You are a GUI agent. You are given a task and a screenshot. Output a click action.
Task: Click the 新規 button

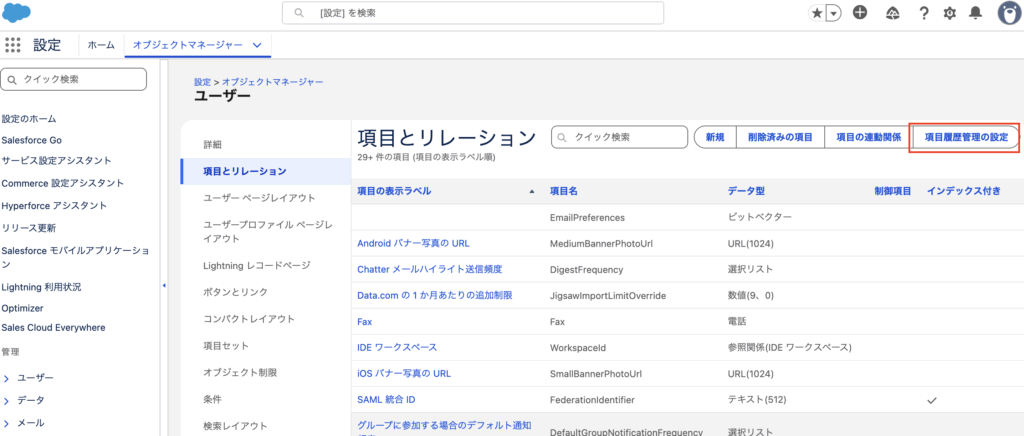click(x=715, y=137)
